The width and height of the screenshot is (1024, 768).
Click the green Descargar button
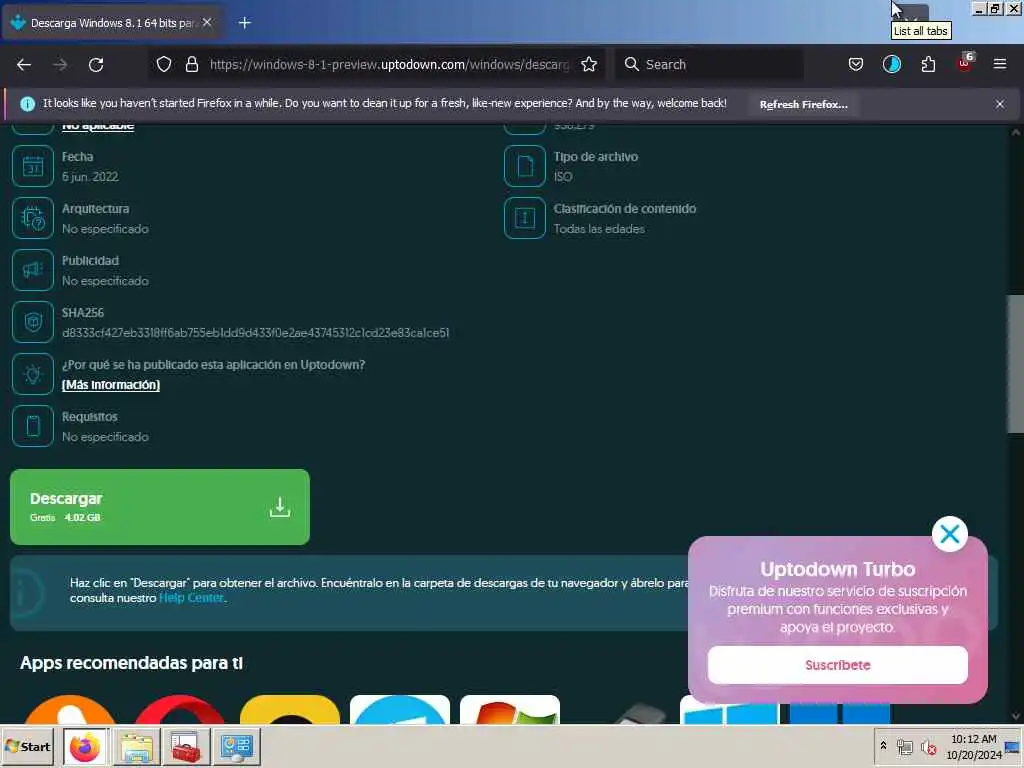tap(160, 507)
